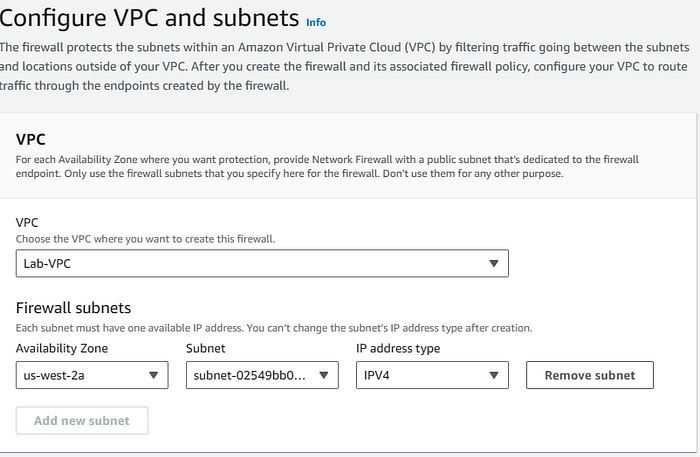Open the Info link beside the heading
Viewport: 700px width, 457px height.
(316, 22)
